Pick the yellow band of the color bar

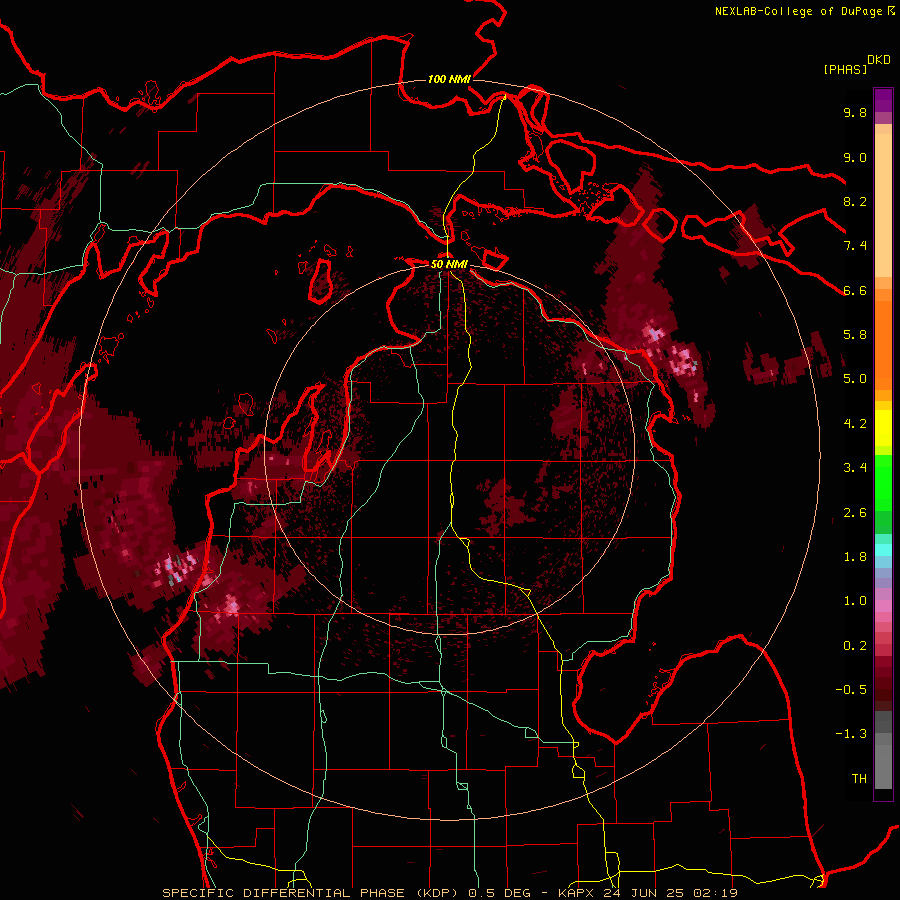point(883,428)
